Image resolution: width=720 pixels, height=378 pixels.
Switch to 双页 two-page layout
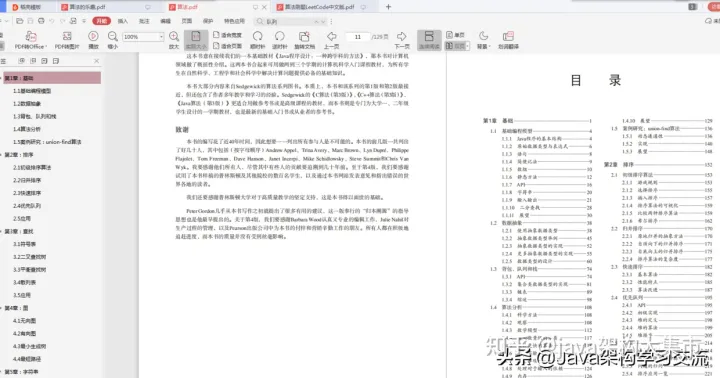pos(455,46)
